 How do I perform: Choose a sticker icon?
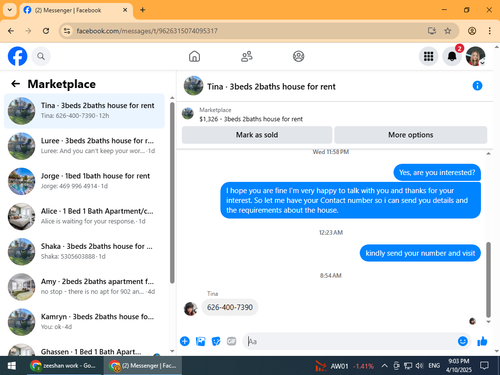coord(216,341)
